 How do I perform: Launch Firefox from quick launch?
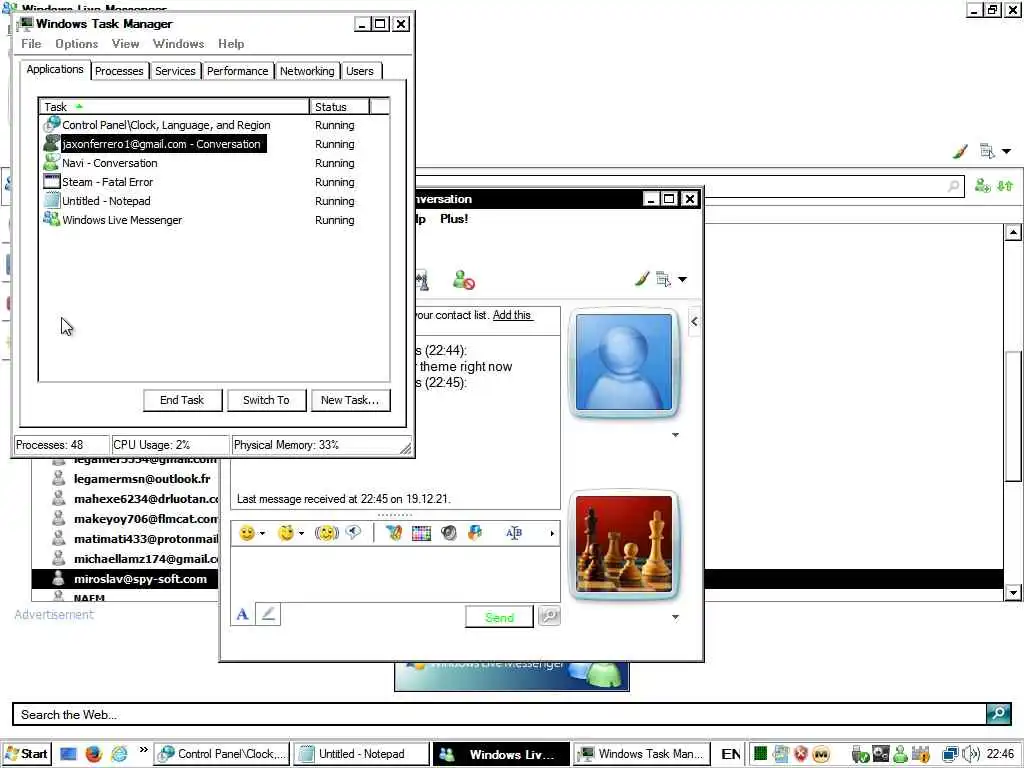click(93, 754)
